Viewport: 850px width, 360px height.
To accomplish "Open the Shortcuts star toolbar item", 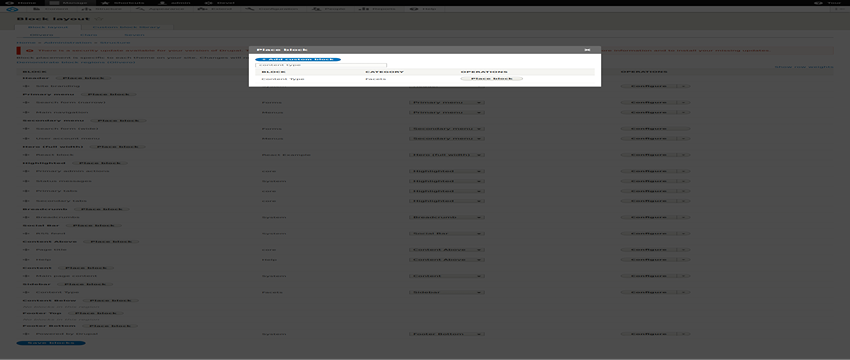I will [x=124, y=3].
